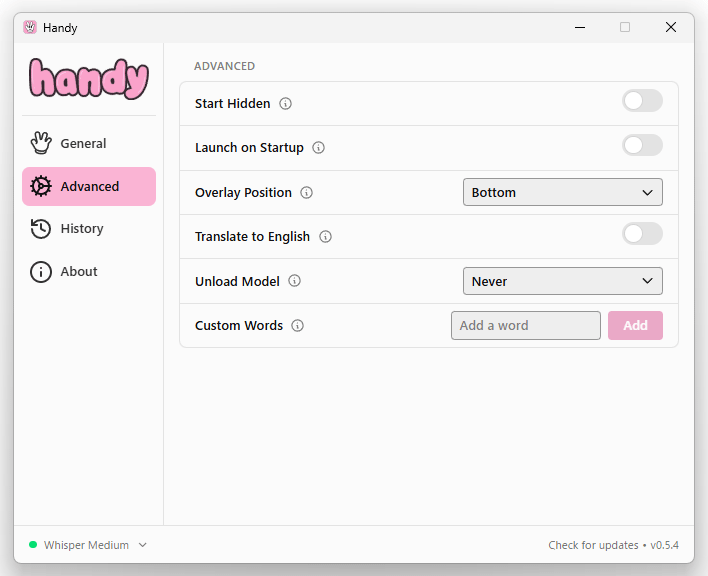The image size is (708, 576).
Task: Expand the Unload Model dropdown
Action: [x=562, y=281]
